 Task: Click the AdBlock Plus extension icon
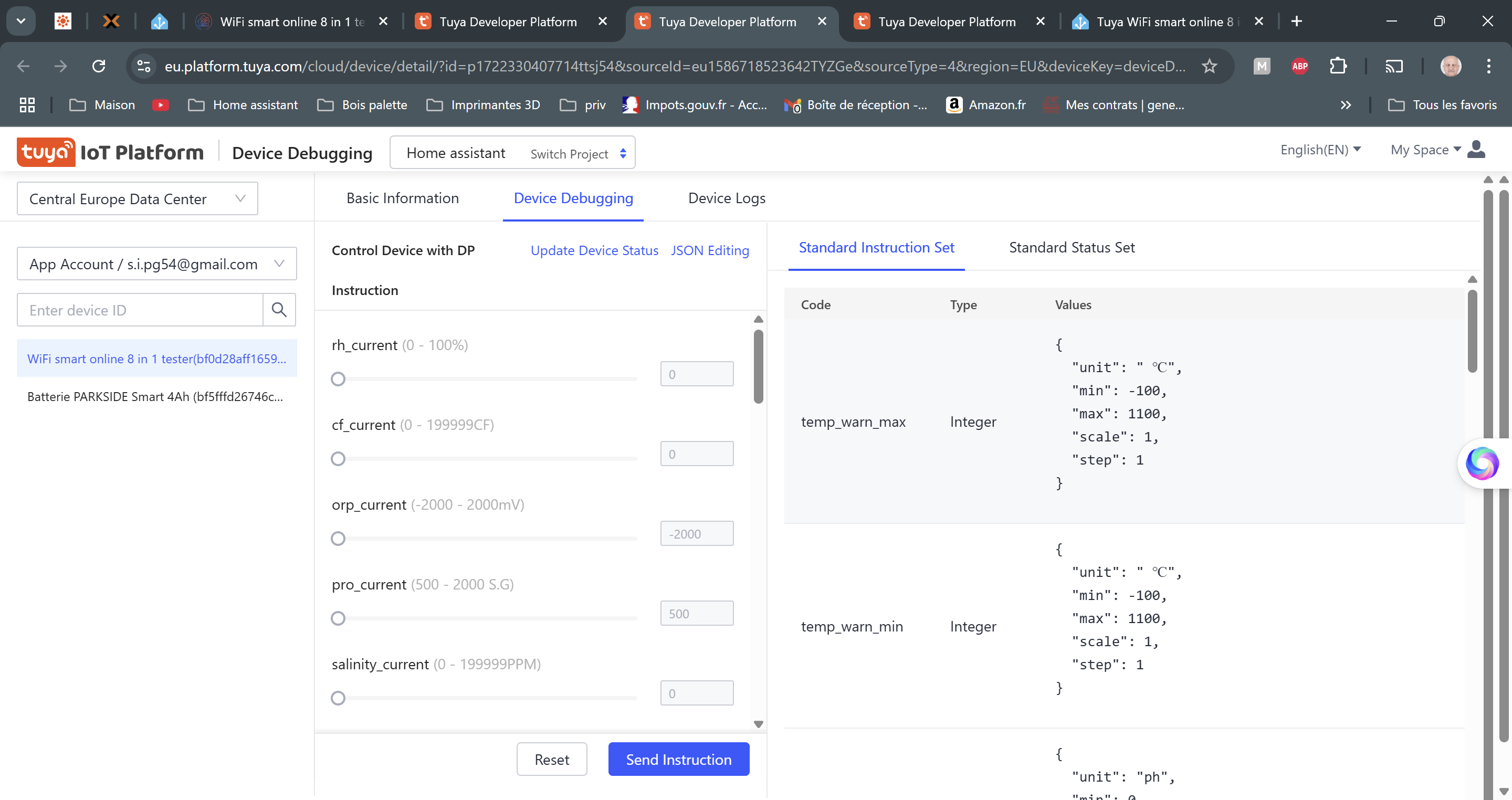tap(1299, 66)
